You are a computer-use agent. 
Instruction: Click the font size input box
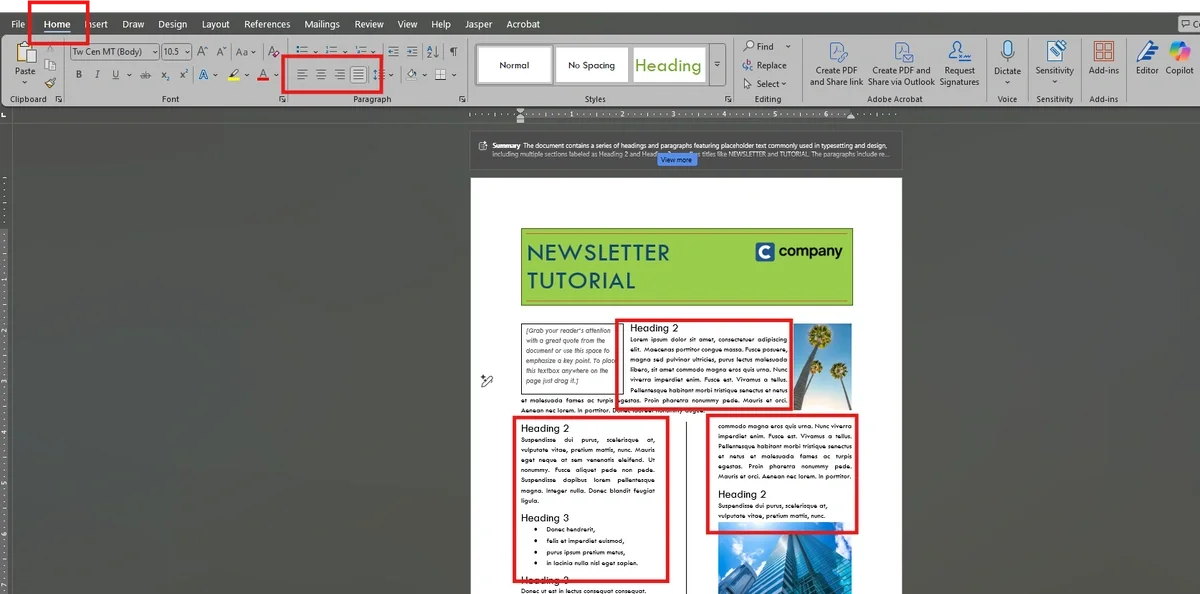pos(171,52)
